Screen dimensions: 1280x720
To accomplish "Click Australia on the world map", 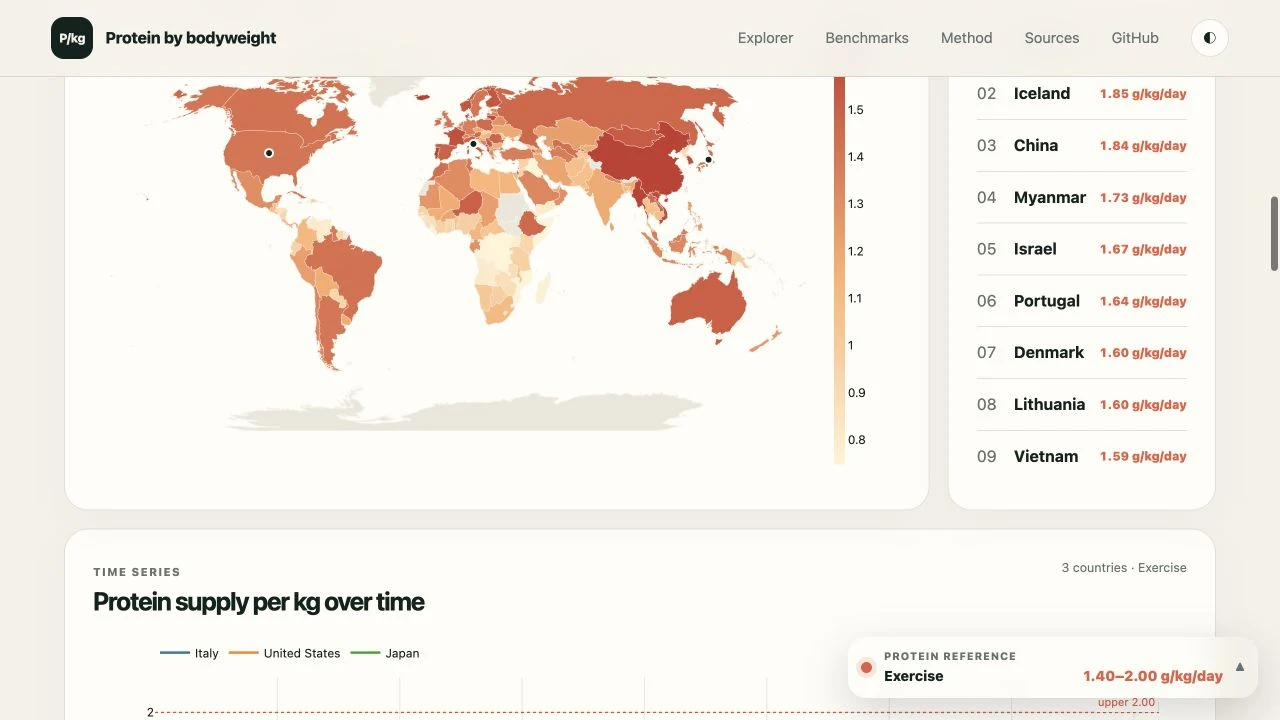I will [x=707, y=300].
